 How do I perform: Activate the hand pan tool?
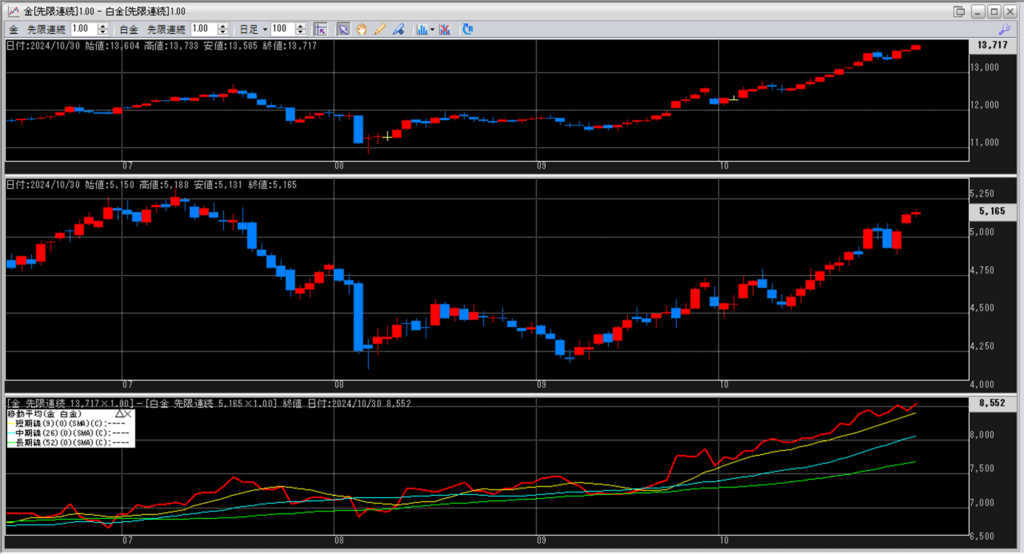click(361, 29)
